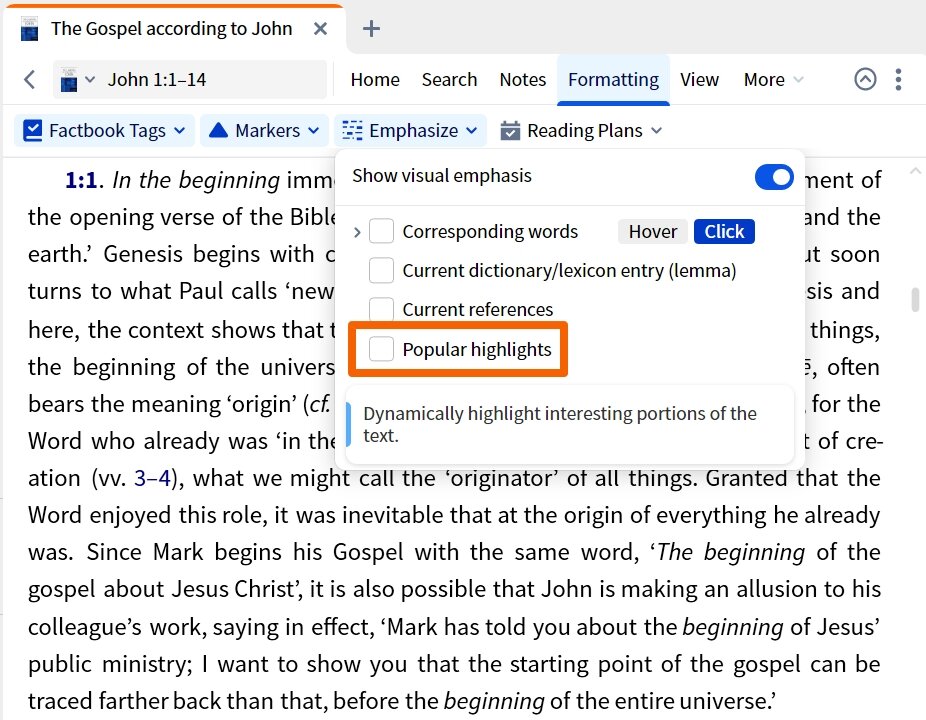The height and width of the screenshot is (720, 926).
Task: Open the Reading Plans dropdown arrow
Action: (x=657, y=131)
